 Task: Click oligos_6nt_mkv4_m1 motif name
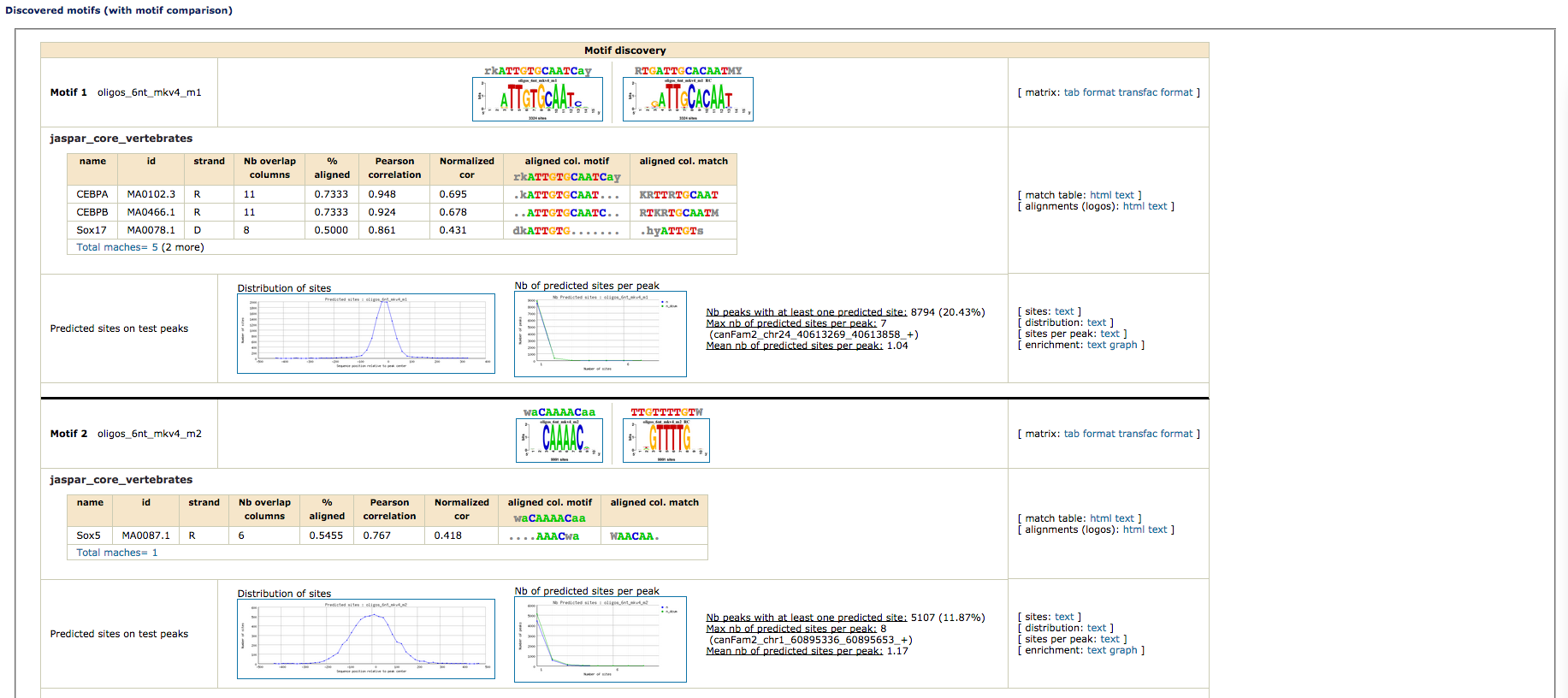tap(150, 92)
